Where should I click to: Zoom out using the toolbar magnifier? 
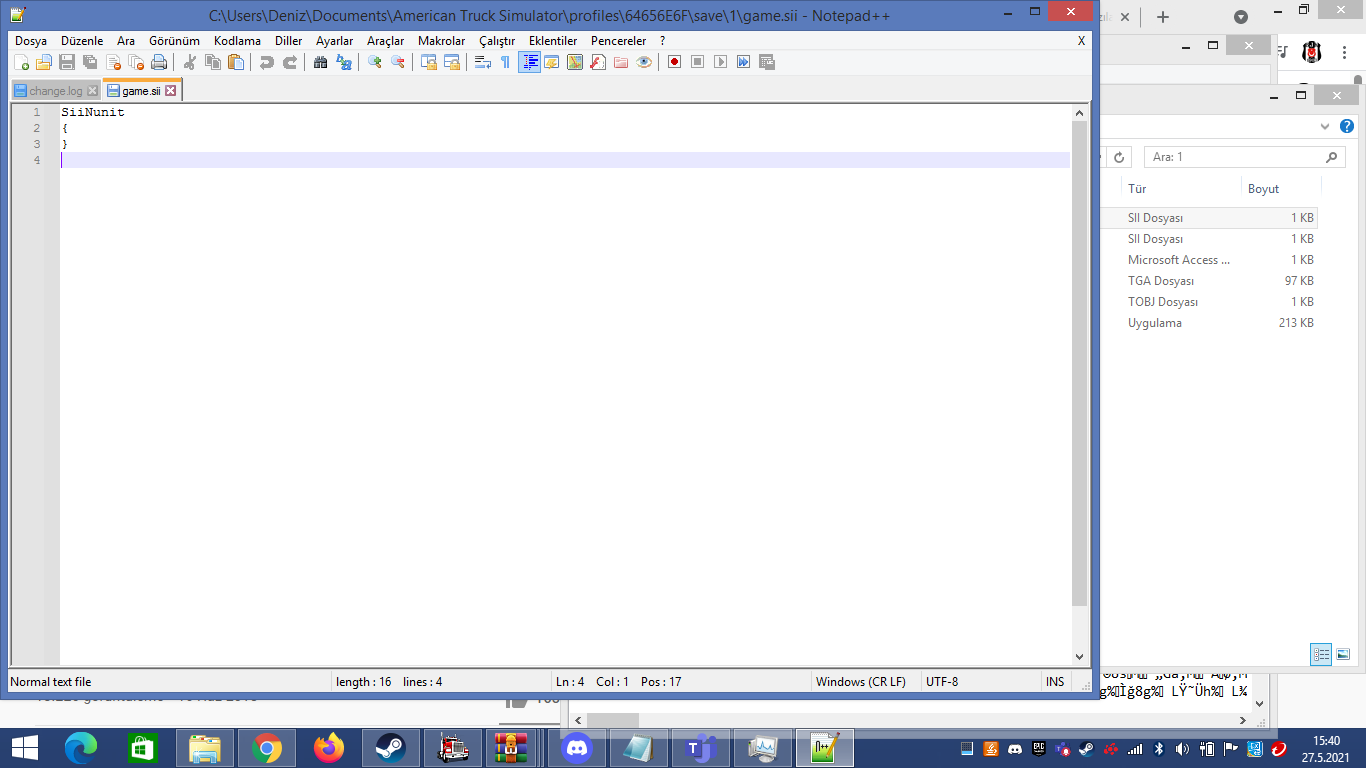[398, 62]
